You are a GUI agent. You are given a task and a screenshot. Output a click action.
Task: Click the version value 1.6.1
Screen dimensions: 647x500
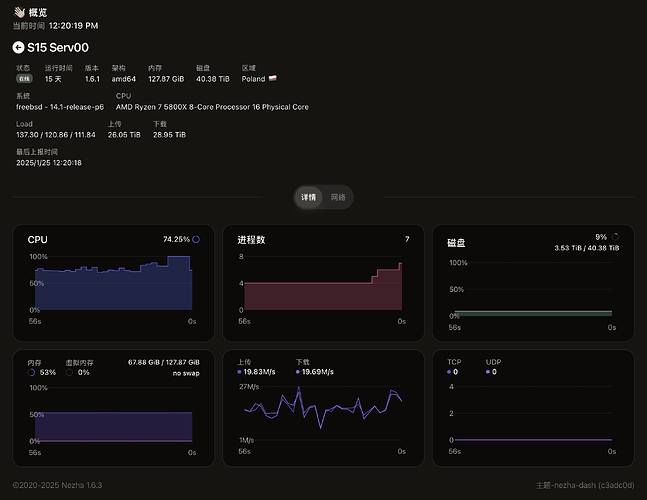[x=92, y=79]
